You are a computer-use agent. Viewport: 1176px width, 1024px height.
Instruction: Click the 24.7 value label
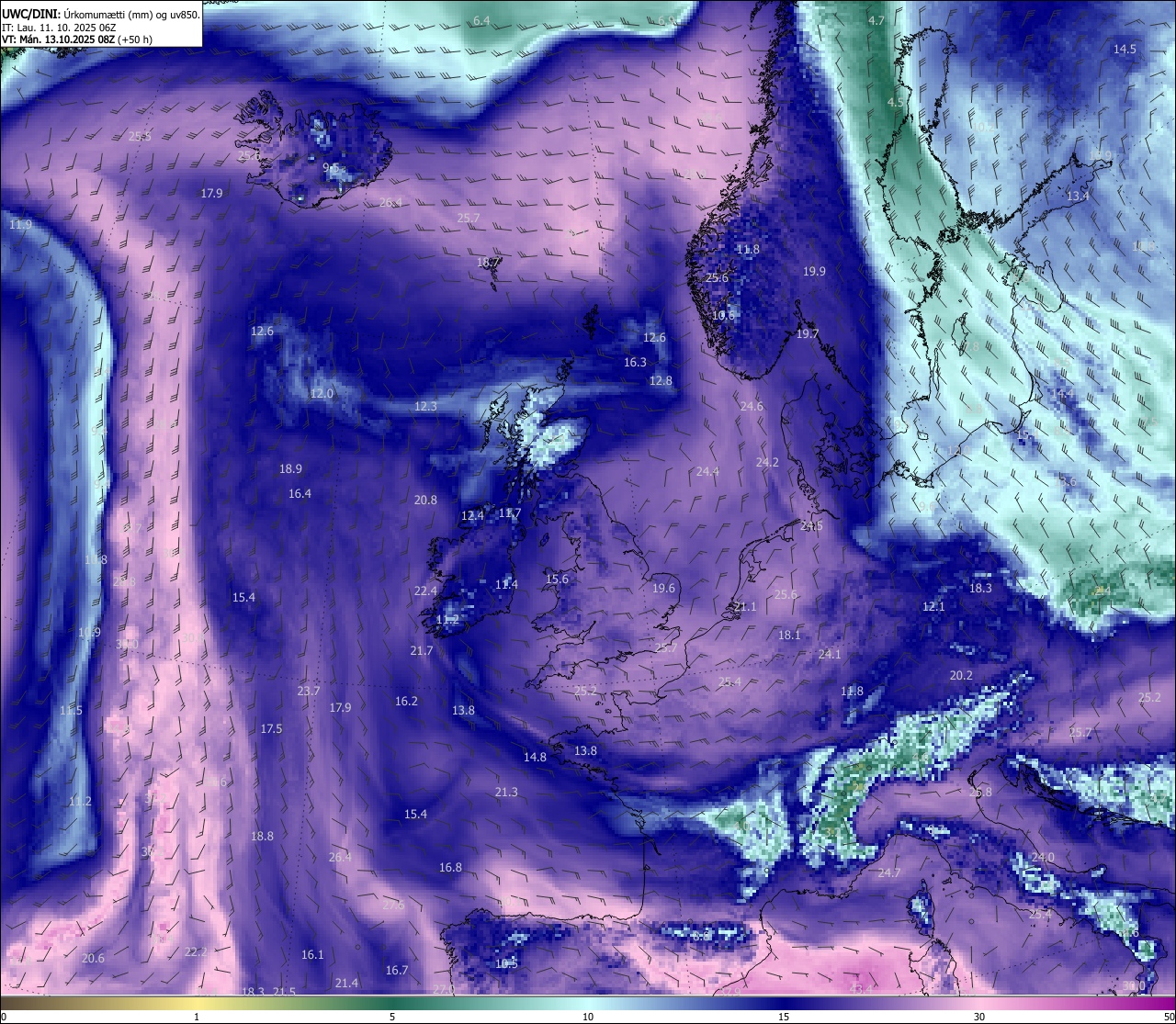click(889, 872)
